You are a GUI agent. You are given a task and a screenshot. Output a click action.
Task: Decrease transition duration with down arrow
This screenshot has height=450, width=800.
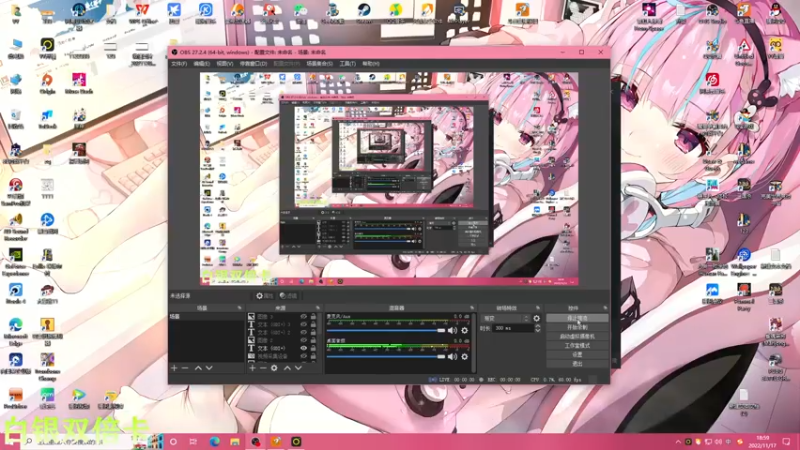(537, 331)
